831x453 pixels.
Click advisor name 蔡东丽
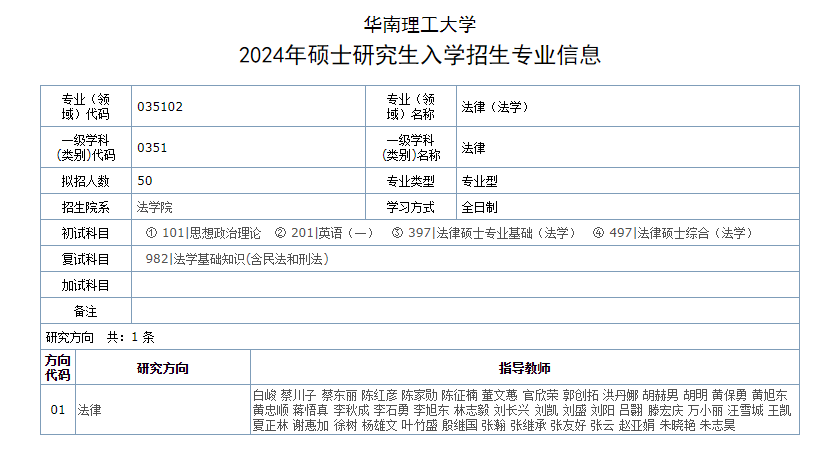[339, 395]
